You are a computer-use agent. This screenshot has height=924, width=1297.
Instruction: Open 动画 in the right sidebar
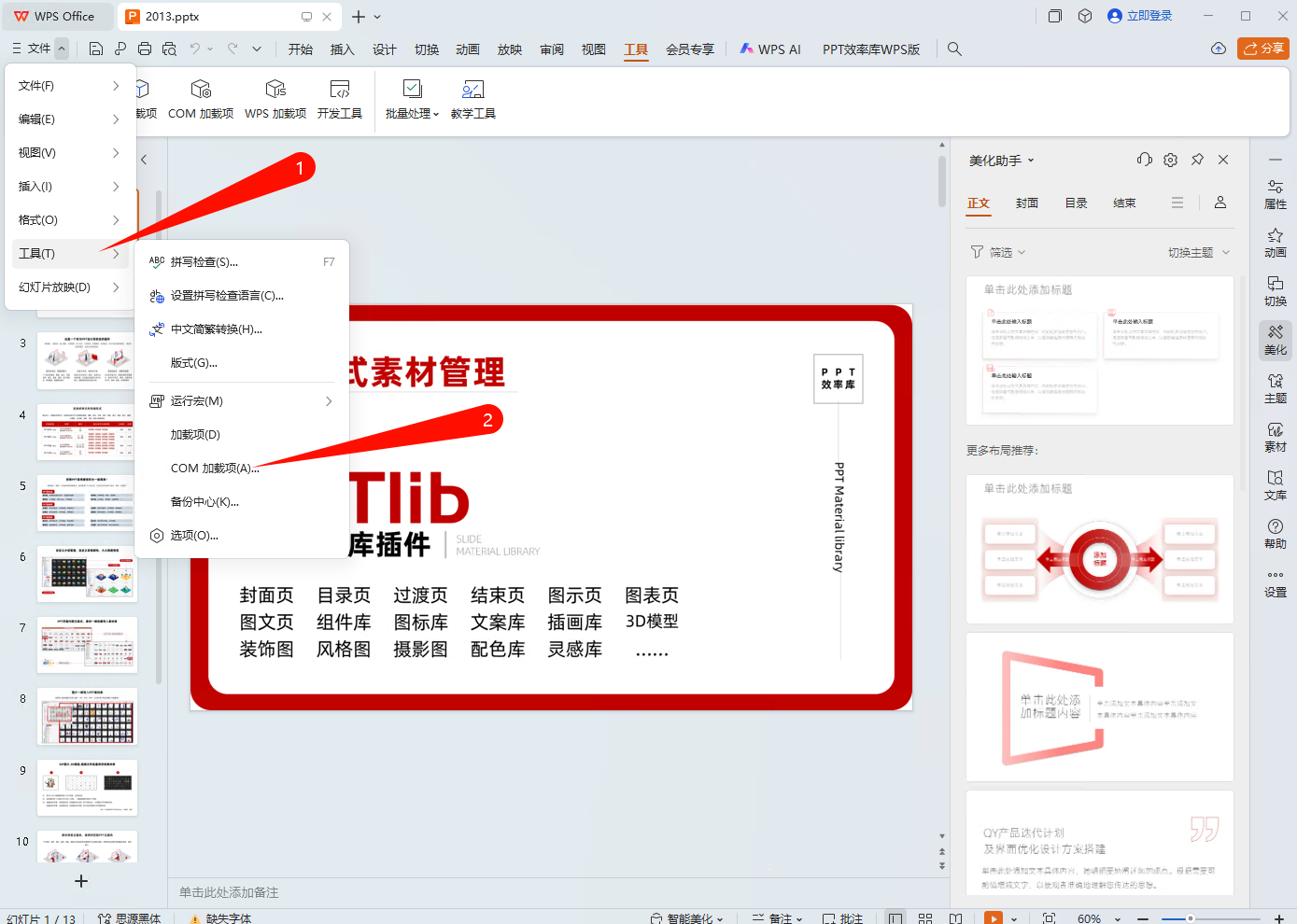coord(1276,243)
